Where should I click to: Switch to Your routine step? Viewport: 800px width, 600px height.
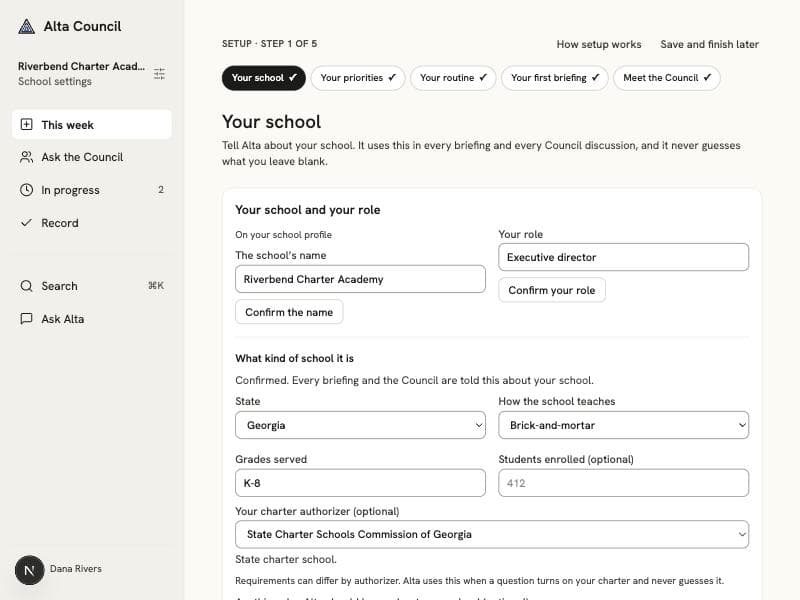coord(453,78)
